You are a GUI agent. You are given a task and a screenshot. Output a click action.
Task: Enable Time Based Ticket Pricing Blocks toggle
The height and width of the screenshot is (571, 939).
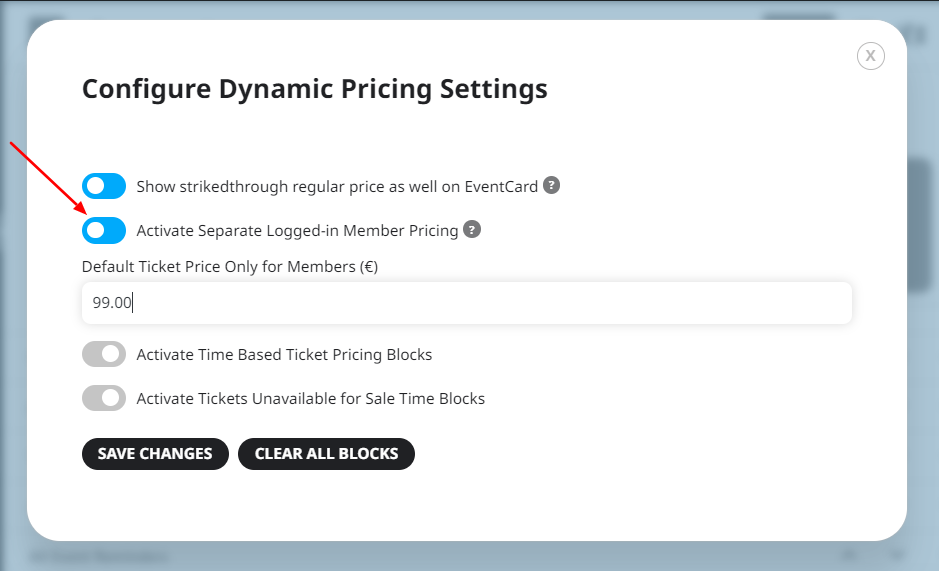coord(104,354)
